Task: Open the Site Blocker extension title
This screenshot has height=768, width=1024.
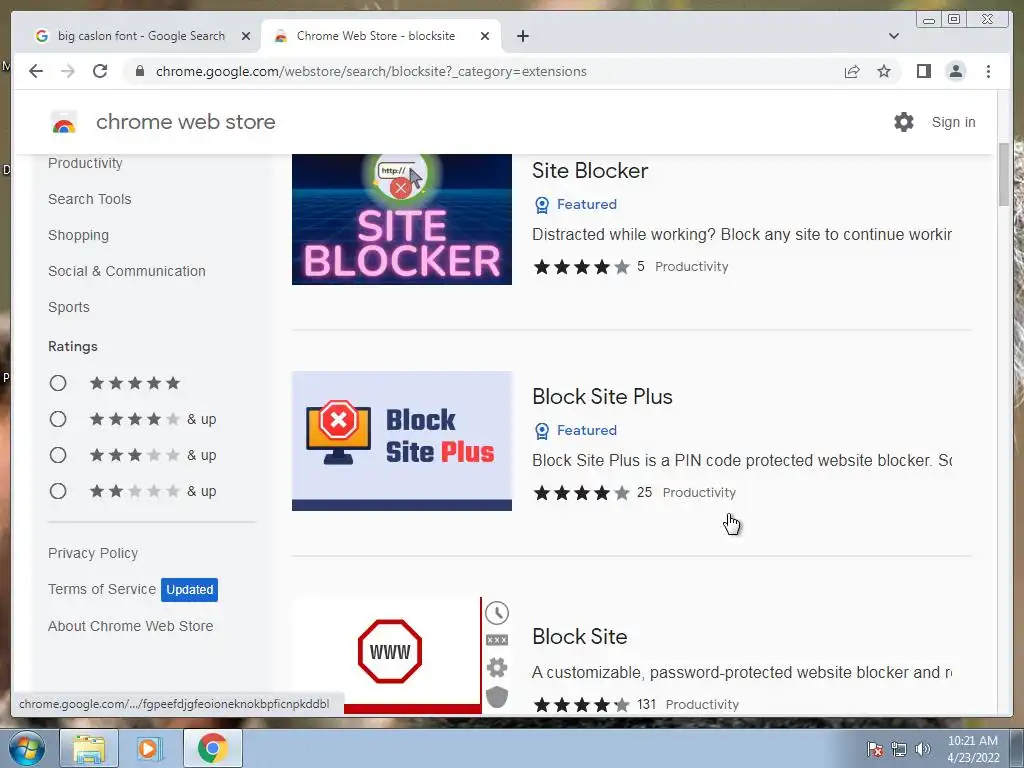Action: click(x=590, y=170)
